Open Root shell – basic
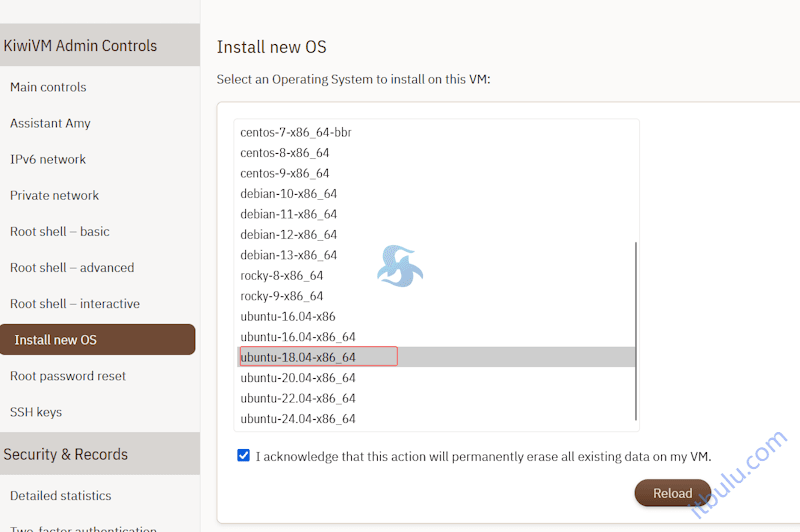The width and height of the screenshot is (800, 532). [x=60, y=231]
